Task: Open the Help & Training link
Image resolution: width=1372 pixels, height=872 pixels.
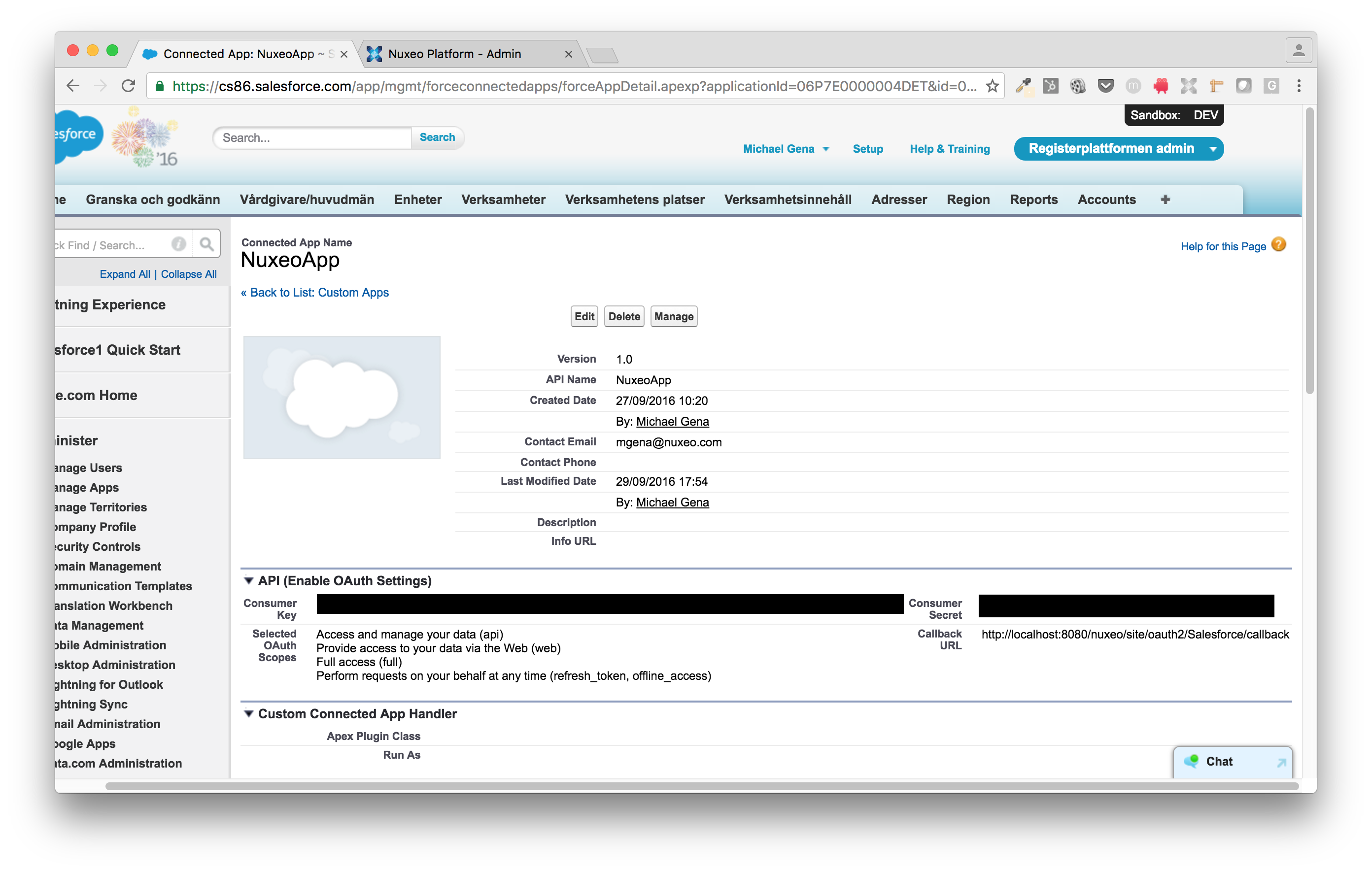Action: pyautogui.click(x=950, y=149)
